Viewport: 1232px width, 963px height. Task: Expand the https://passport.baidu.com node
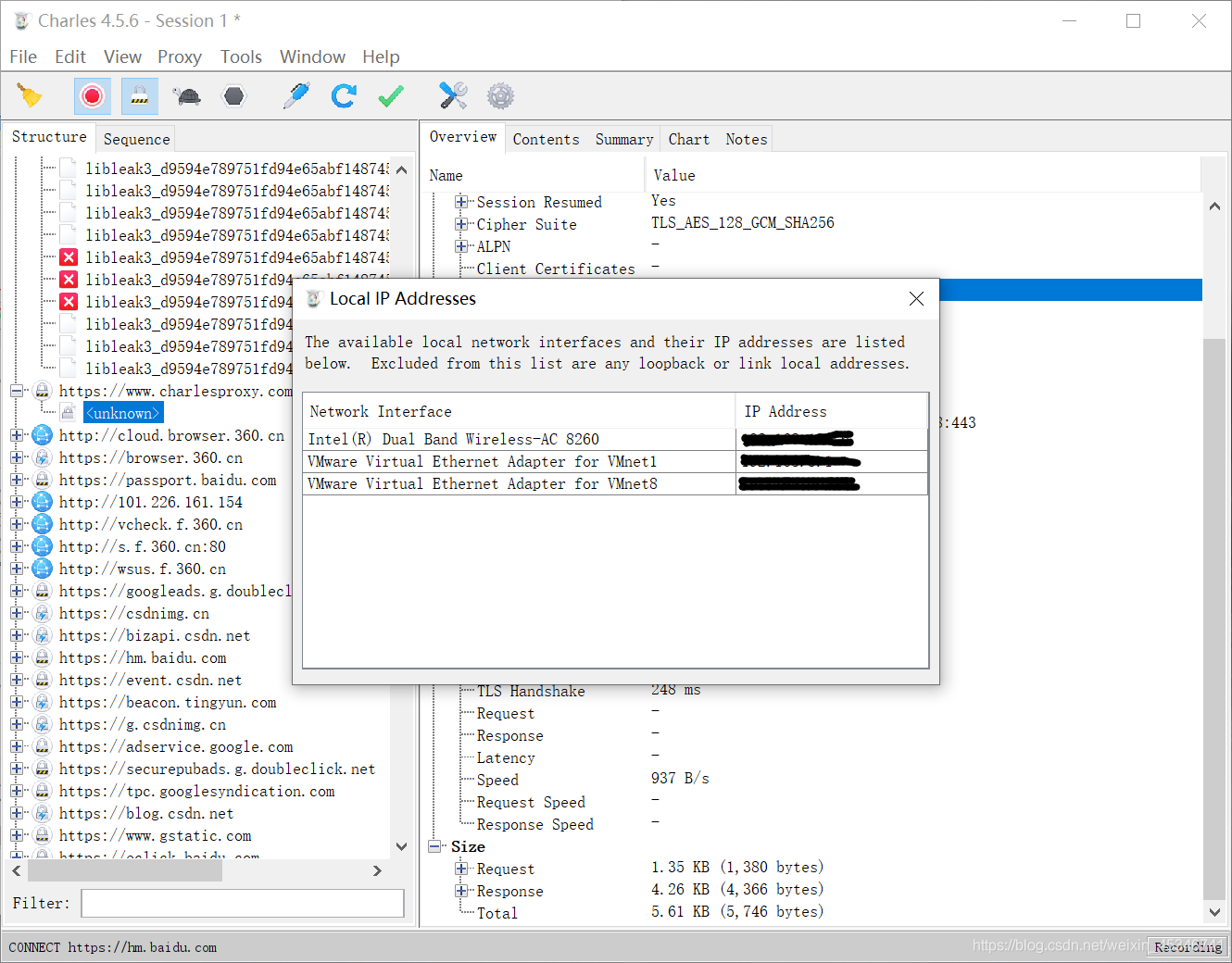[x=17, y=480]
